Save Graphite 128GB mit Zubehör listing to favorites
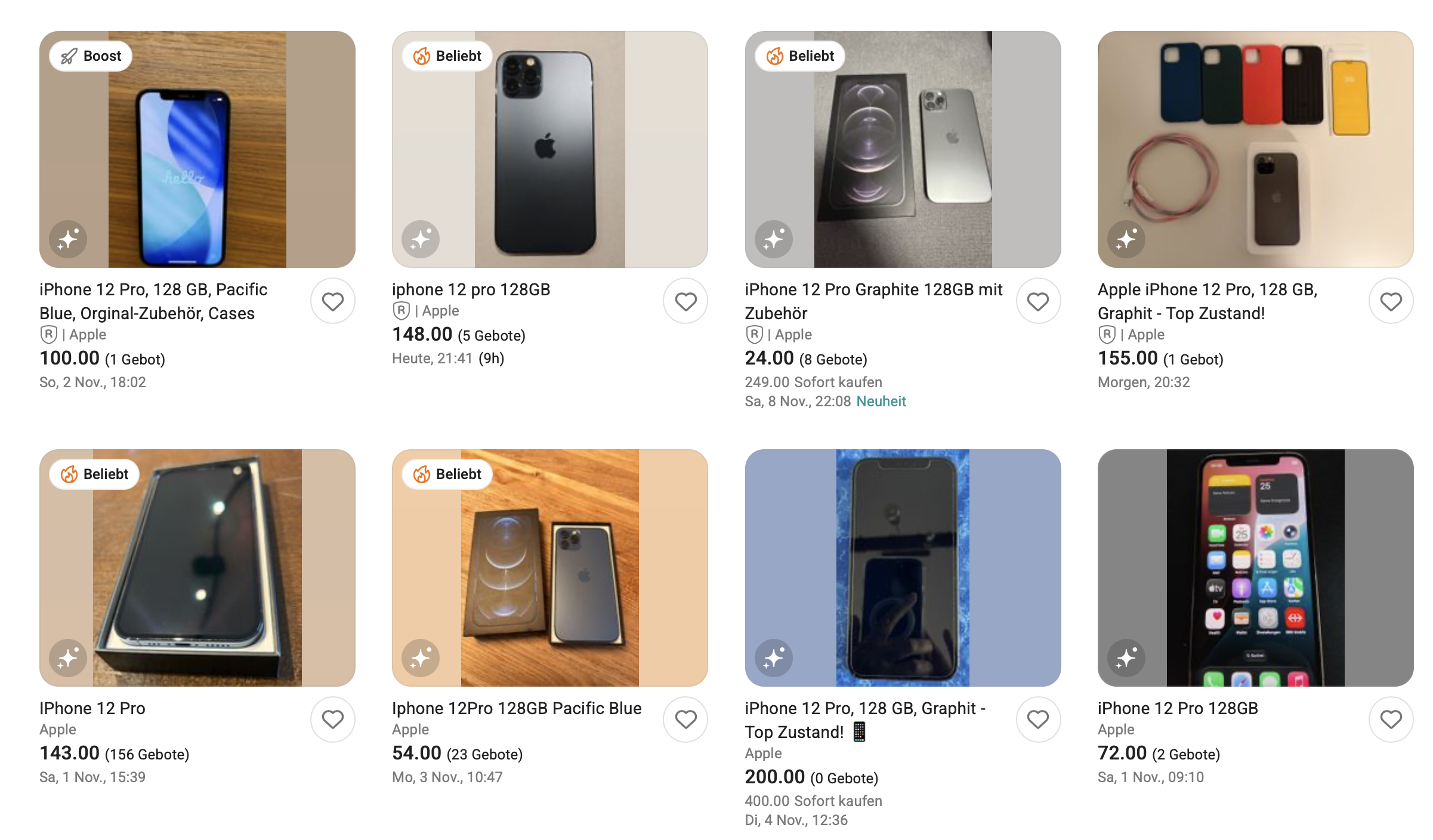Viewport: 1433px width, 840px height. [x=1038, y=301]
